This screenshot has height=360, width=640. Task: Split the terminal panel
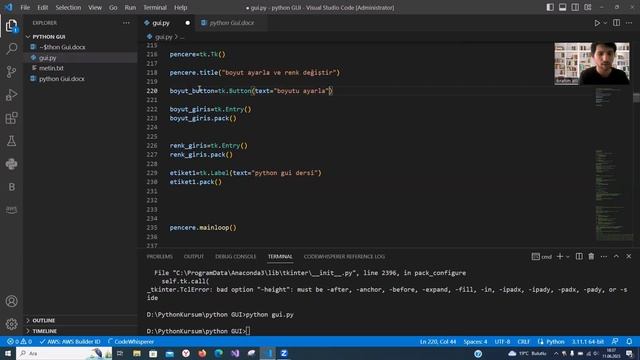click(579, 256)
